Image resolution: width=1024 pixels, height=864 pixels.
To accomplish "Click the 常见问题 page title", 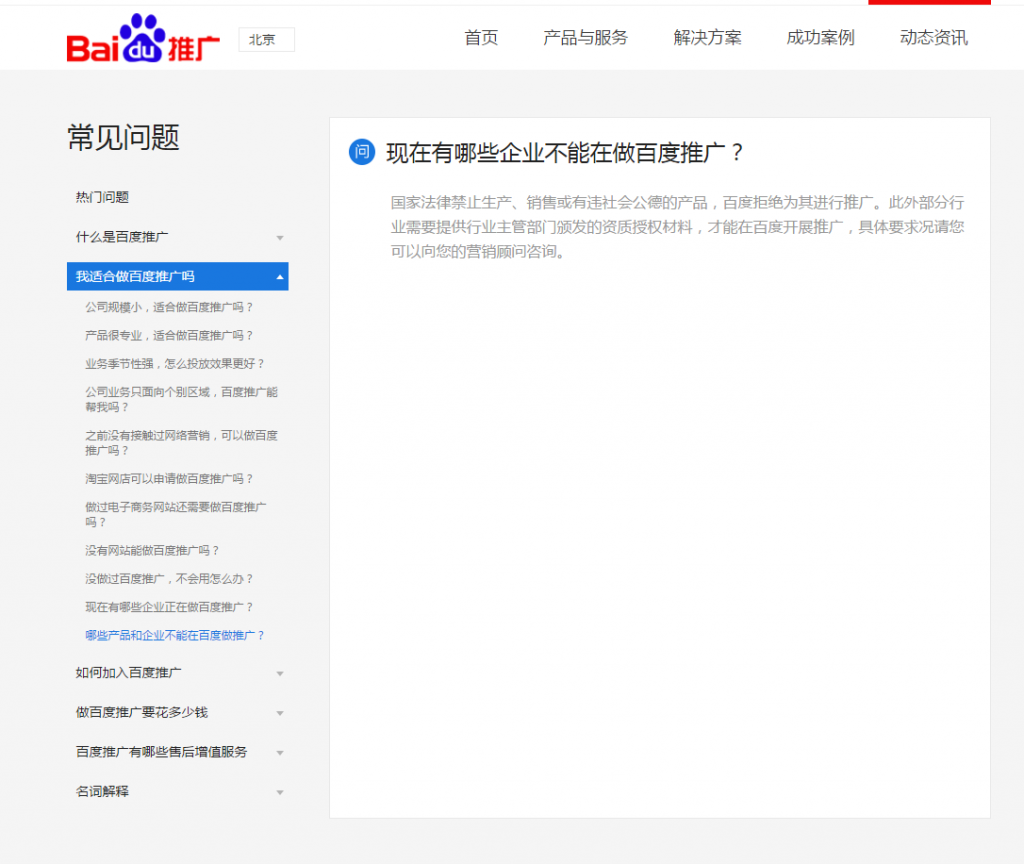I will 123,138.
